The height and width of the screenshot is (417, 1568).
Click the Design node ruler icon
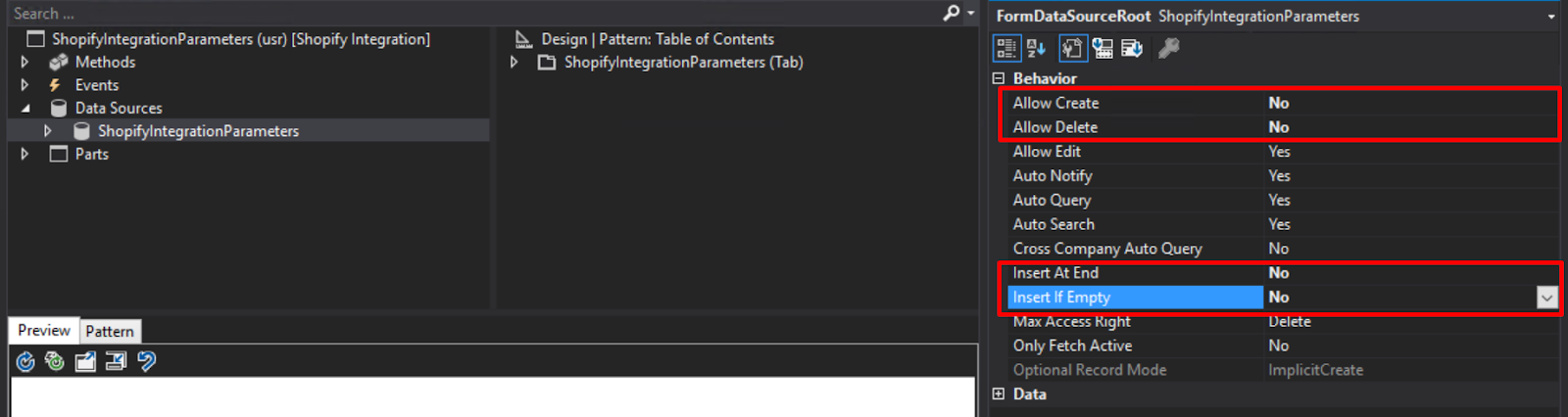524,39
